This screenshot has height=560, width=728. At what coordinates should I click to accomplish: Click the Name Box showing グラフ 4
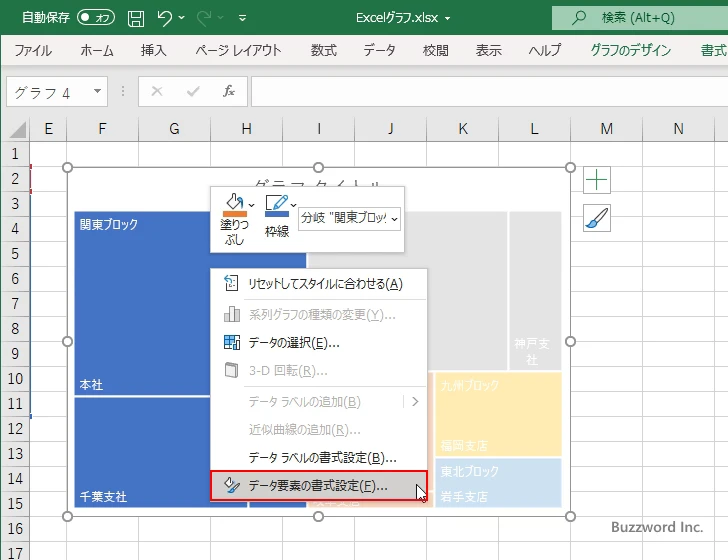(x=49, y=92)
